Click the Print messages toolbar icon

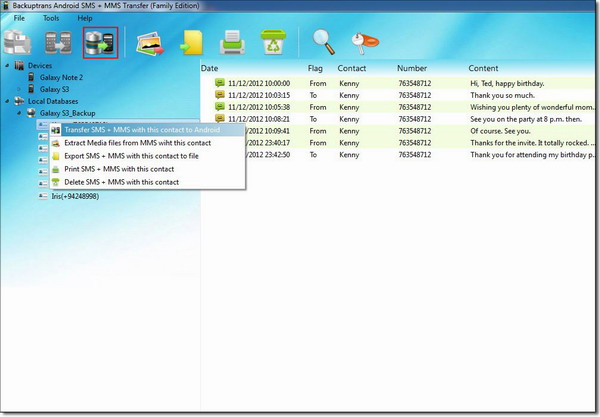click(x=232, y=42)
